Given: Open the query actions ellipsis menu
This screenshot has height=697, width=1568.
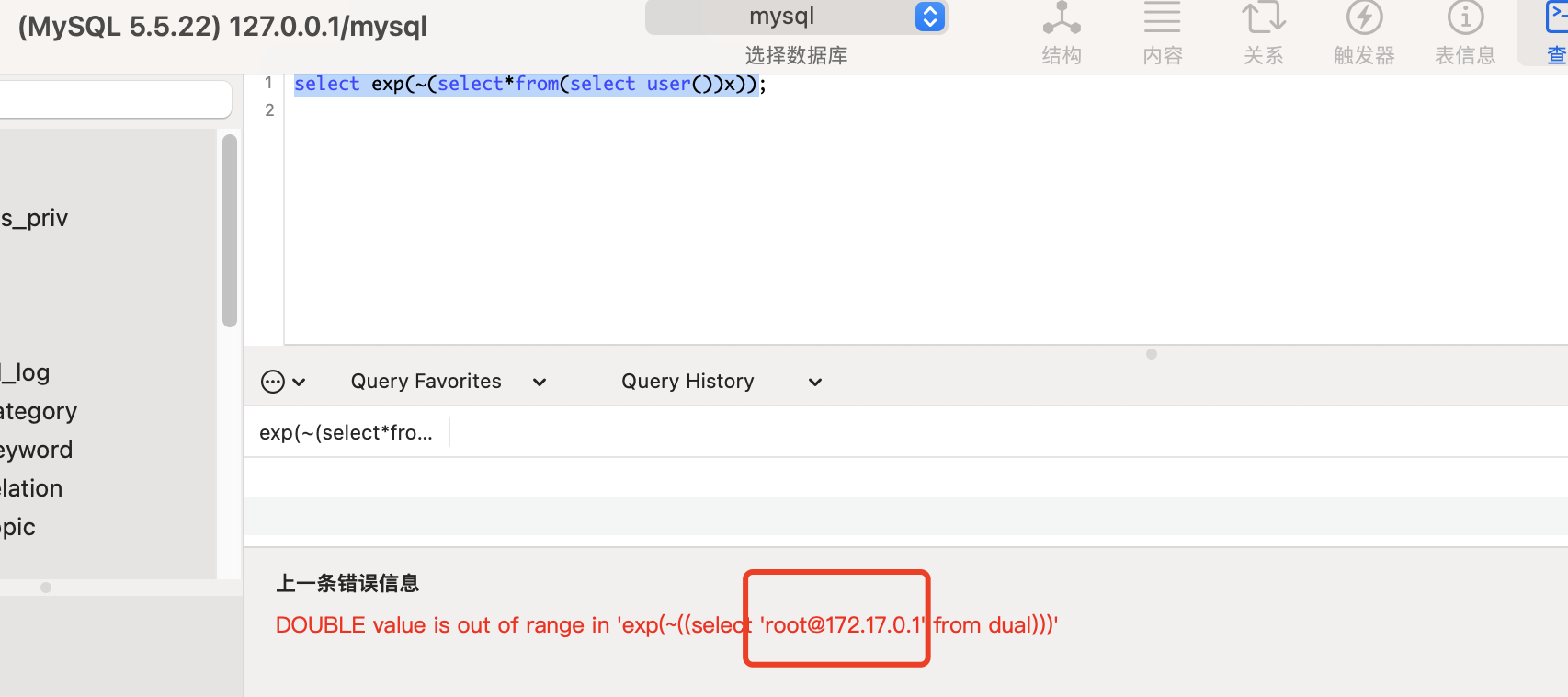Looking at the screenshot, I should tap(283, 382).
